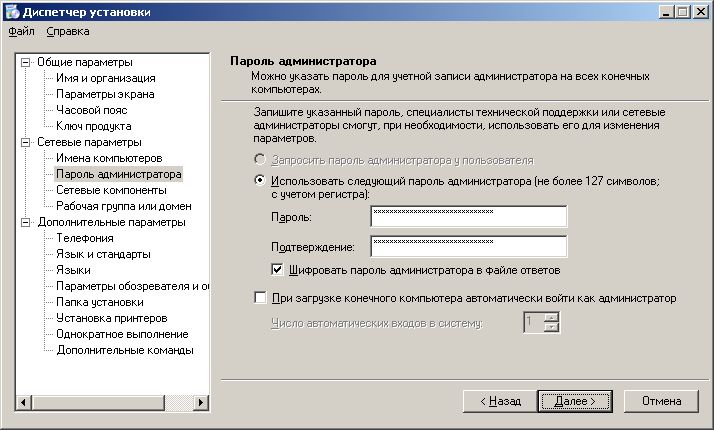Choose the use following administrator password option
Viewport: 714px width, 430px height.
260,181
